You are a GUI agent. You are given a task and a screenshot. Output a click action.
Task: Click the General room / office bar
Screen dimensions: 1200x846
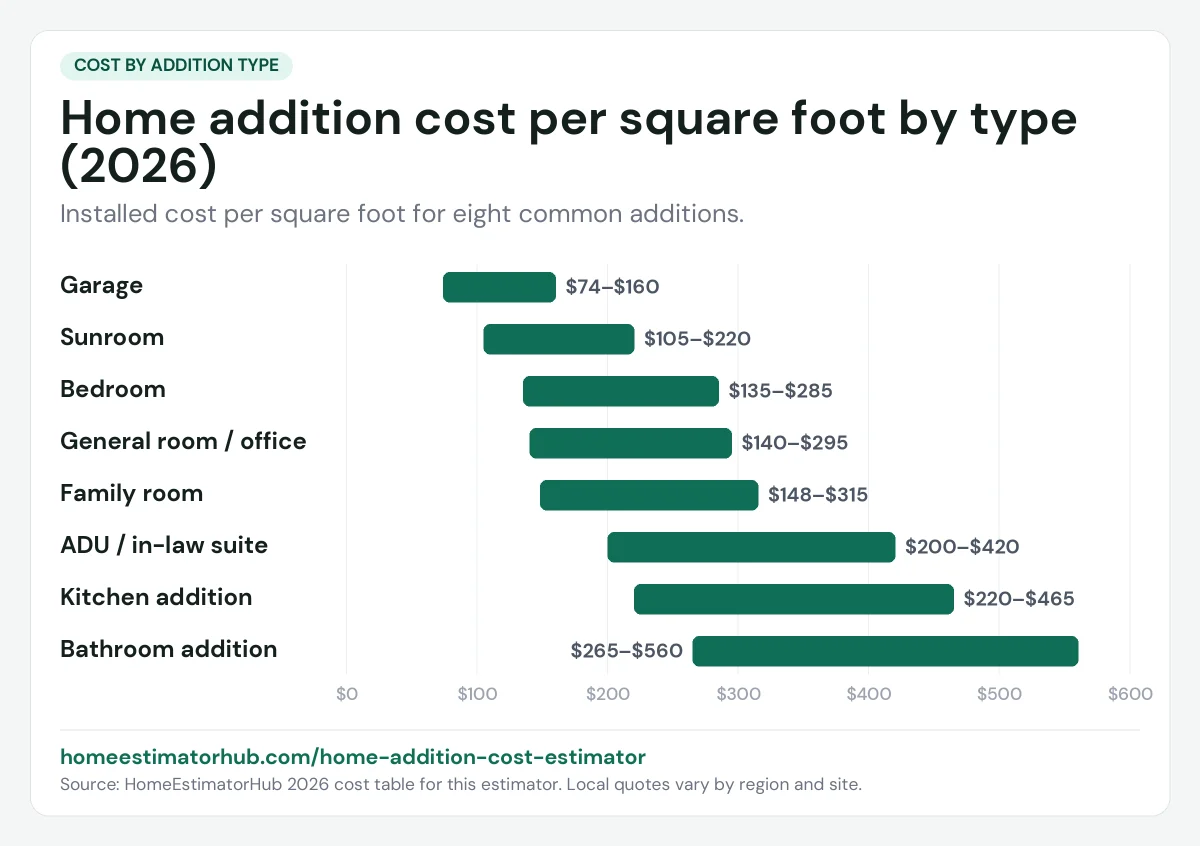[x=631, y=443]
